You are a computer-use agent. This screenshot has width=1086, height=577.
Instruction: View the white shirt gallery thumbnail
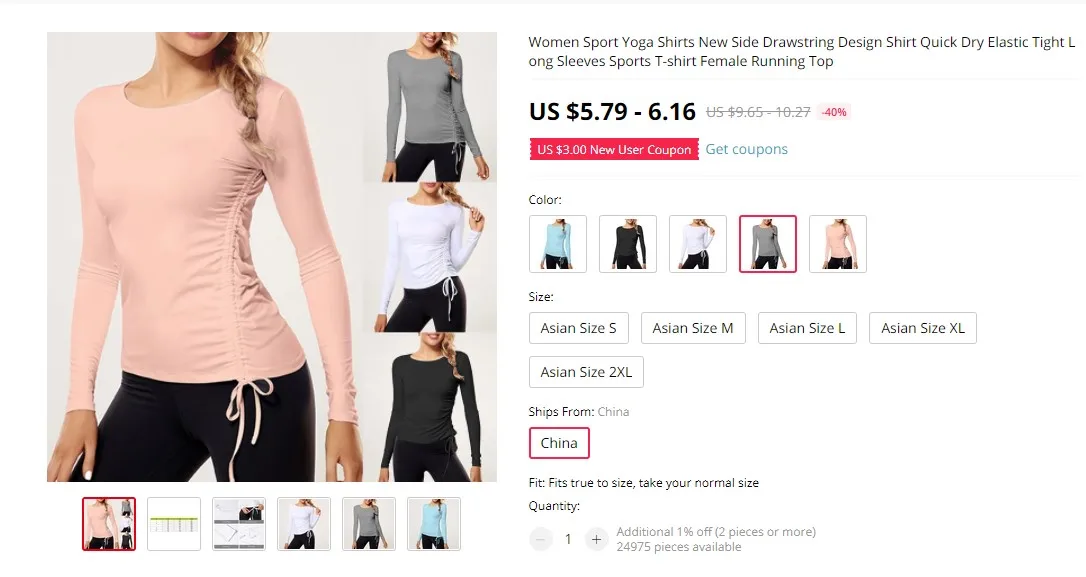tap(304, 524)
